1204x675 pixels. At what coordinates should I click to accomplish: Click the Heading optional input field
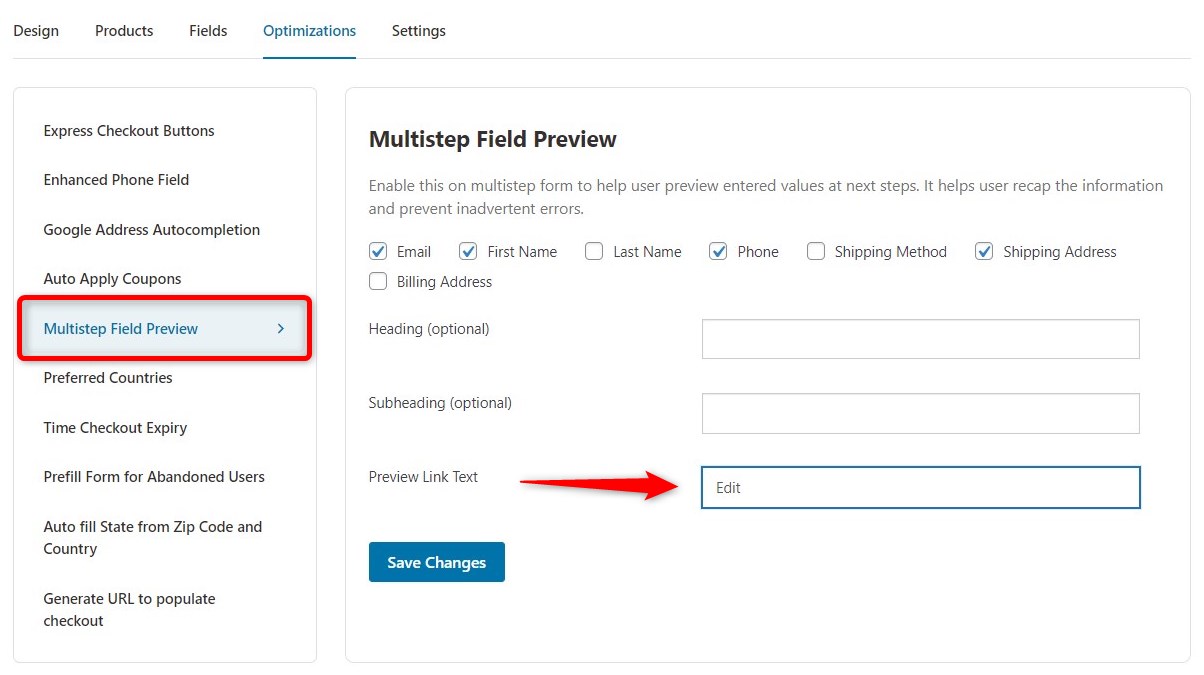(x=919, y=339)
